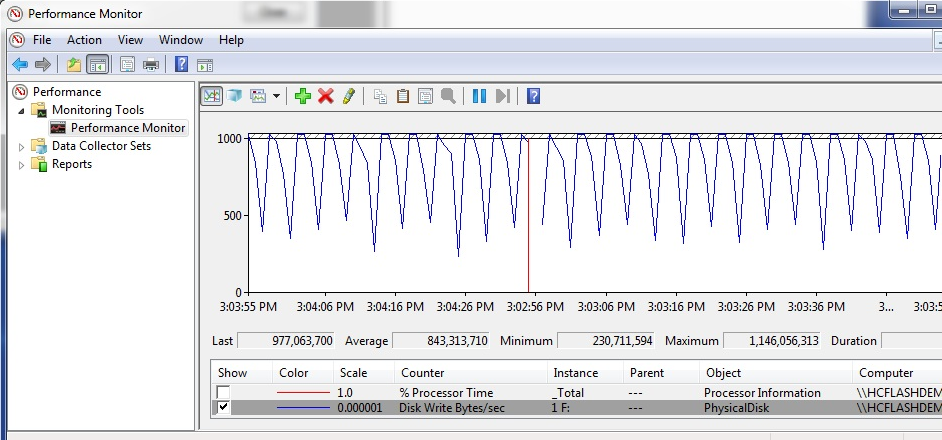Viewport: 942px width, 440px height.
Task: Click the up one level folder icon
Action: [x=74, y=64]
